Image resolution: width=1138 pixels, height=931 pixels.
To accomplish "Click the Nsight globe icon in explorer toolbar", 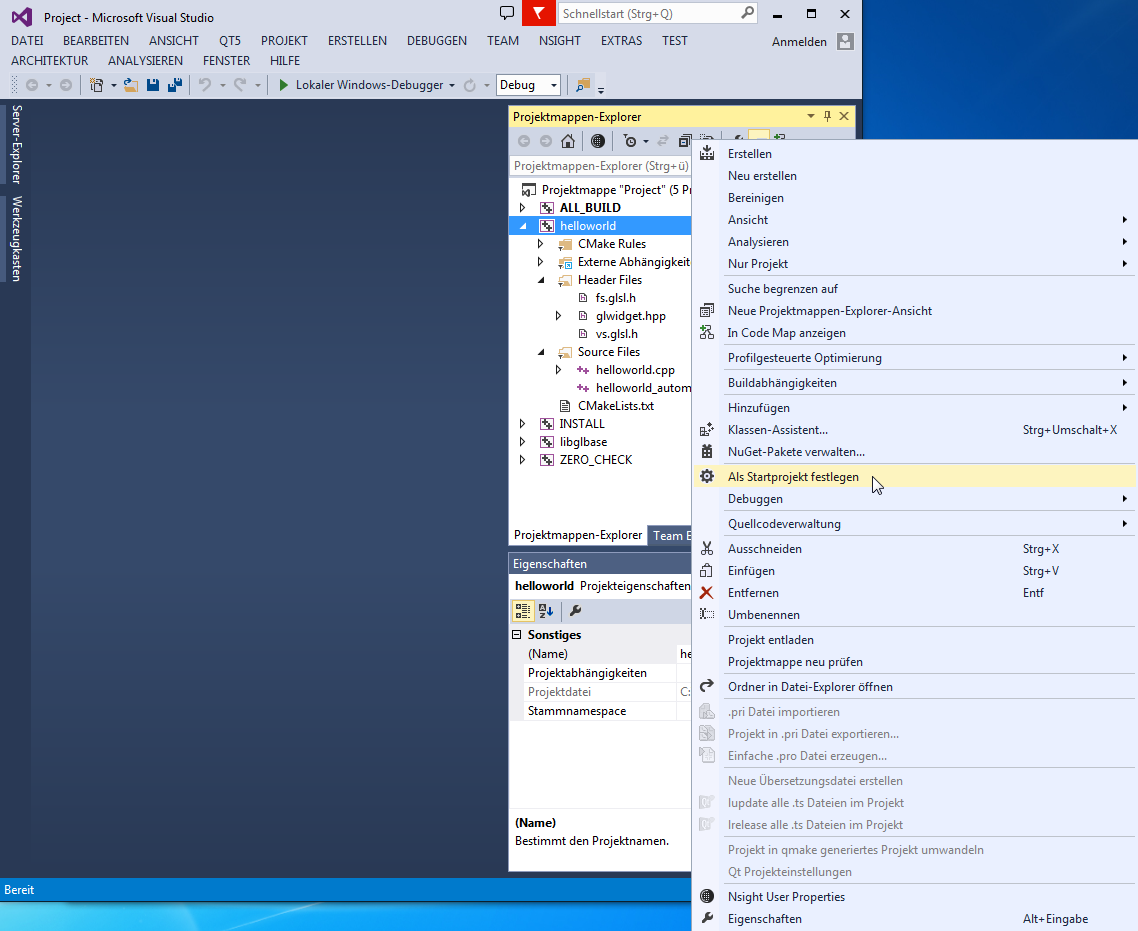I will coord(597,141).
